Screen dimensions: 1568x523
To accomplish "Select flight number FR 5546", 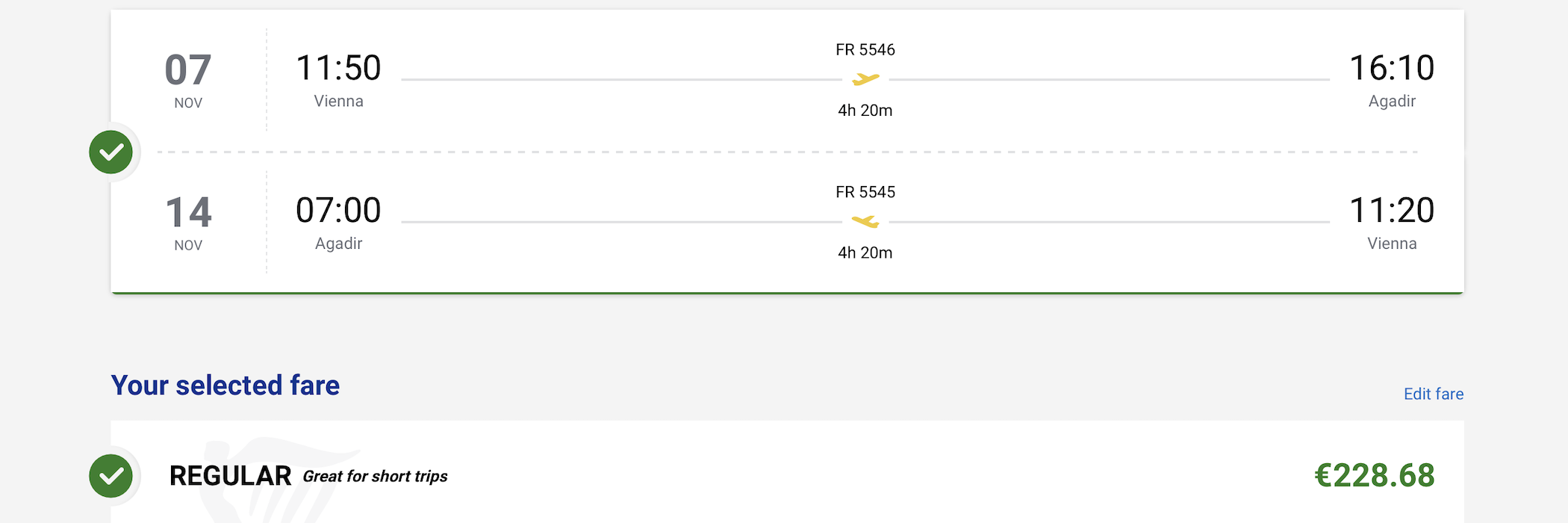I will coord(865,50).
